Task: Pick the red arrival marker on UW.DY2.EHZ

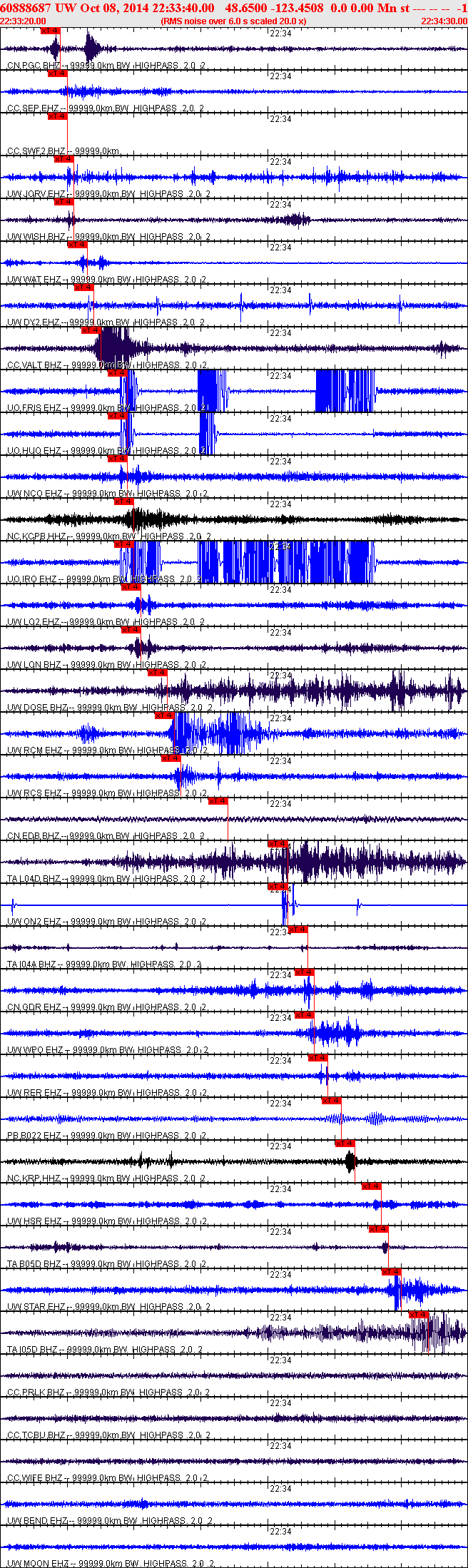Action: click(x=83, y=287)
